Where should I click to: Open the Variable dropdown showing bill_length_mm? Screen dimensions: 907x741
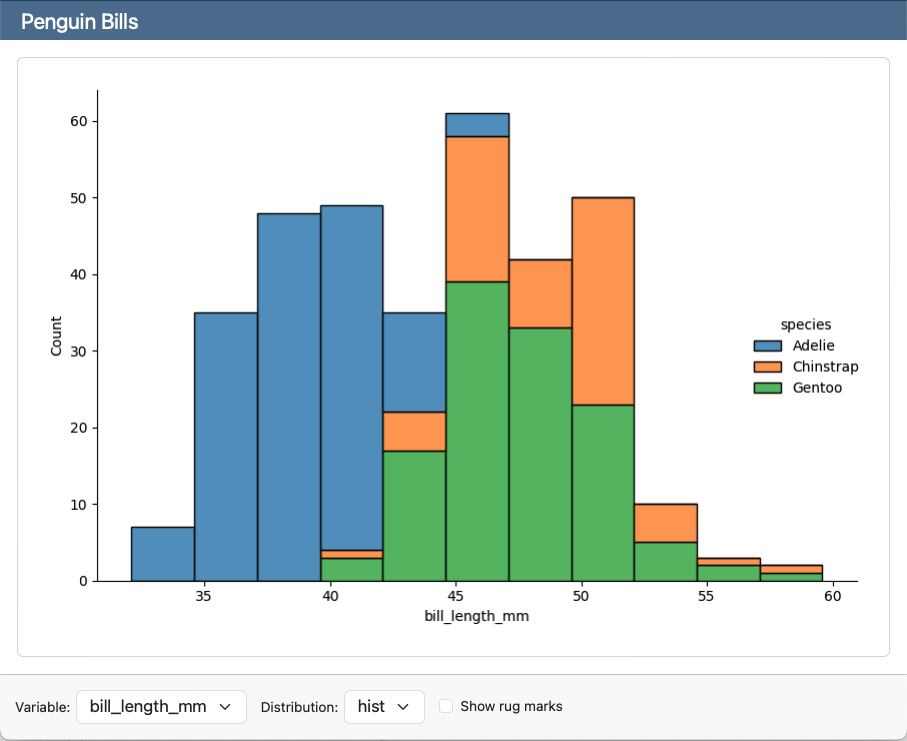pos(160,706)
